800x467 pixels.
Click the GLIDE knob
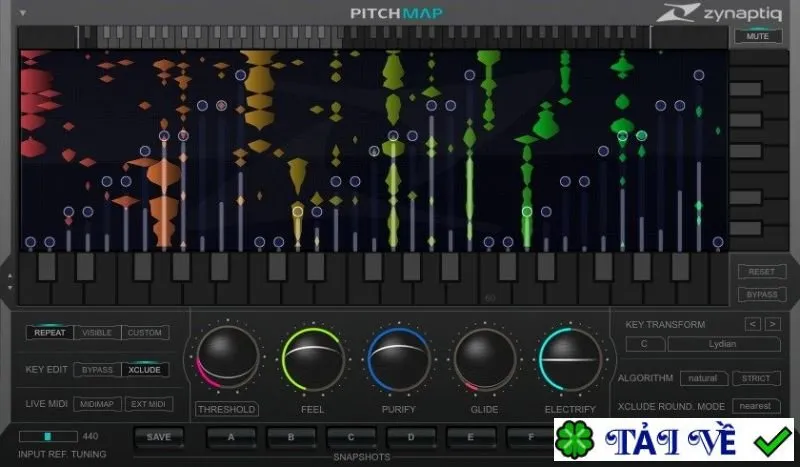[484, 359]
